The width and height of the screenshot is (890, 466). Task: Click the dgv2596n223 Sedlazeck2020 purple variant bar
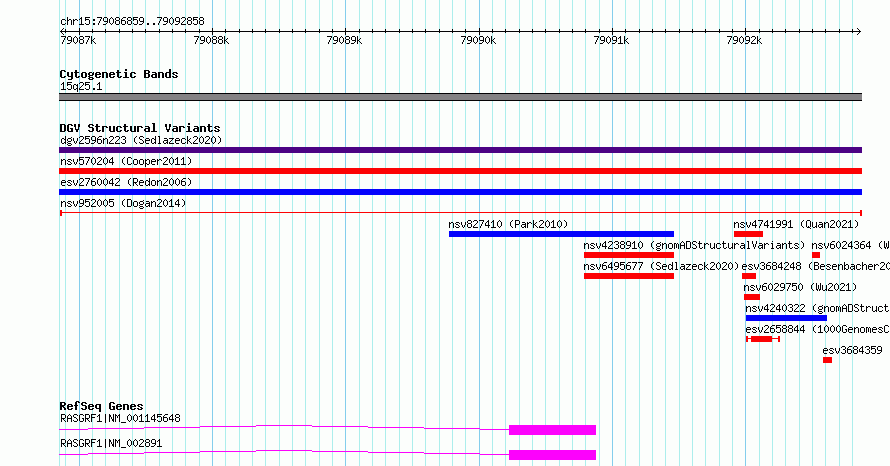click(x=460, y=150)
